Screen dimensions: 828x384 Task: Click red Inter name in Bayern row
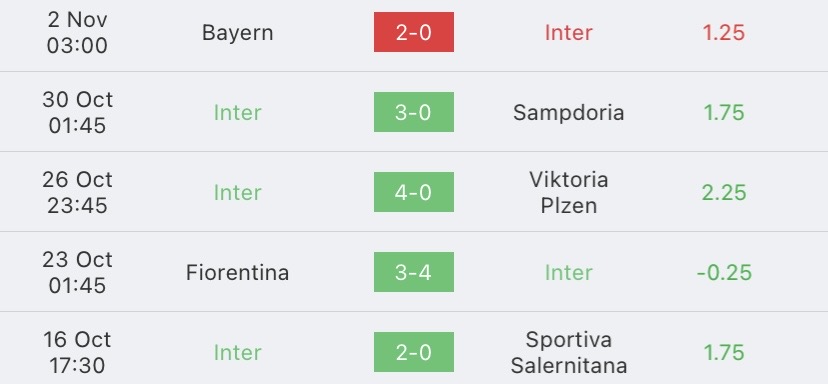point(568,33)
